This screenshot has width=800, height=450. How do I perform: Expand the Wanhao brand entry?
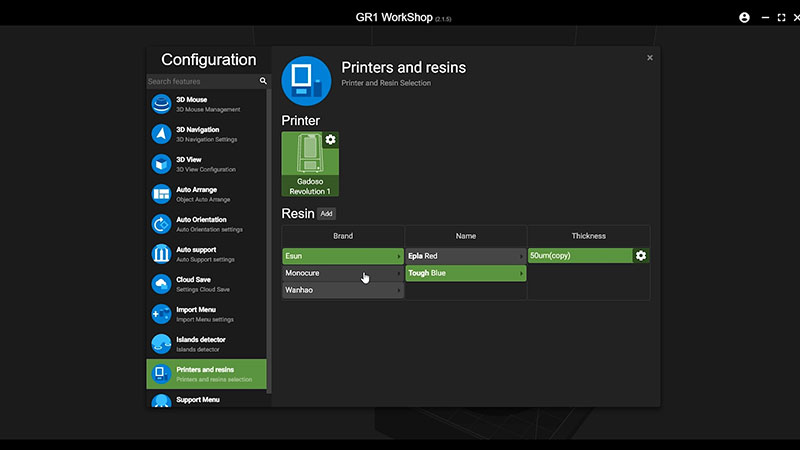click(x=342, y=290)
